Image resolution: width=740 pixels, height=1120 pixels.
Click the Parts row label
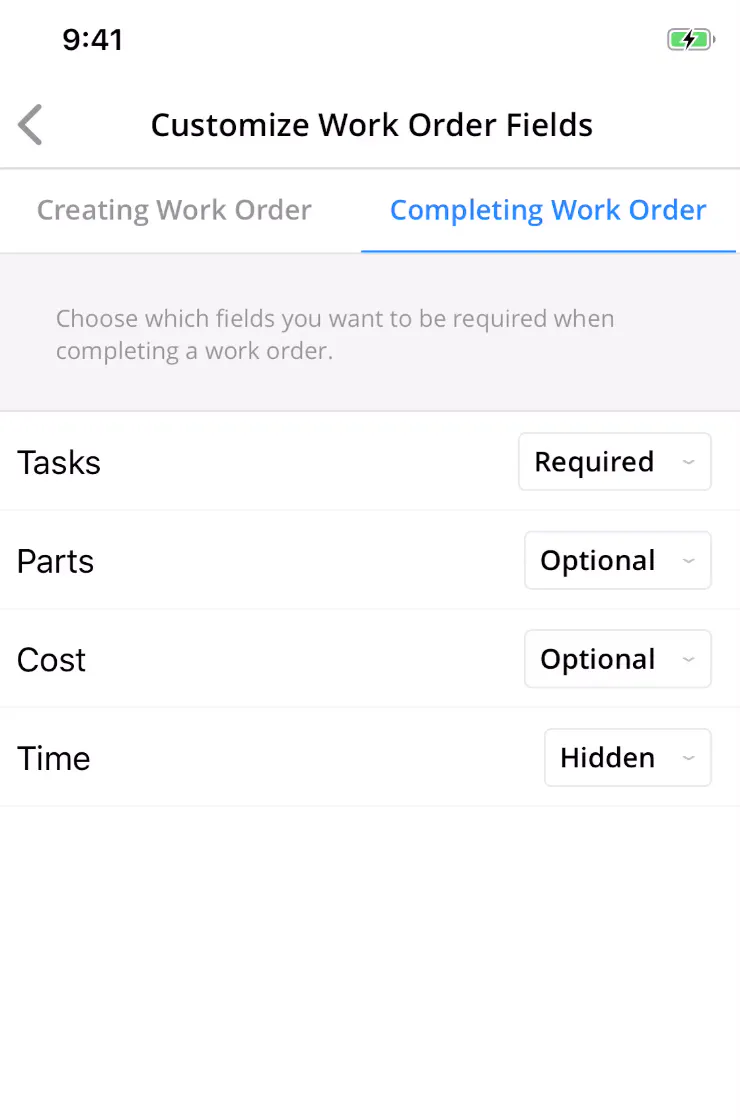pyautogui.click(x=55, y=561)
